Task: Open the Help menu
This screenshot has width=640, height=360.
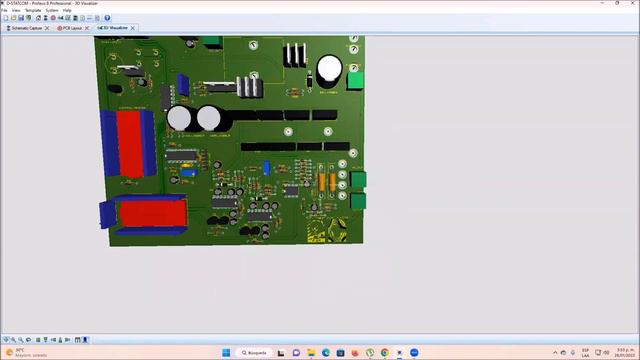Action: [x=67, y=10]
